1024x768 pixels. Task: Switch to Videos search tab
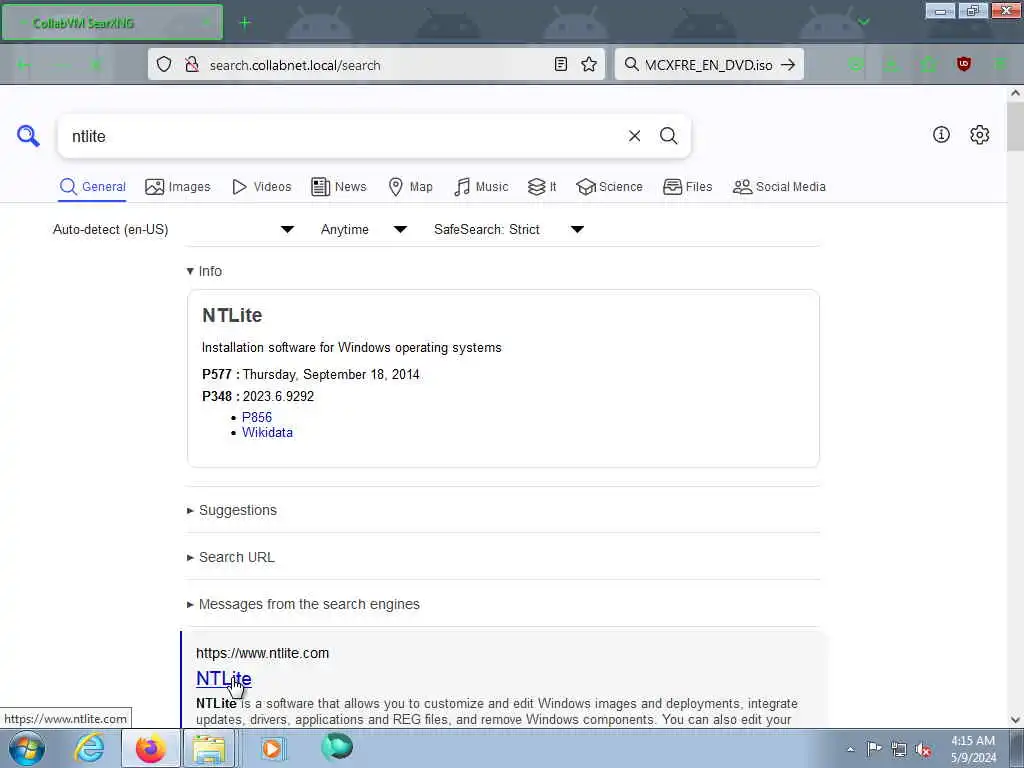[261, 187]
